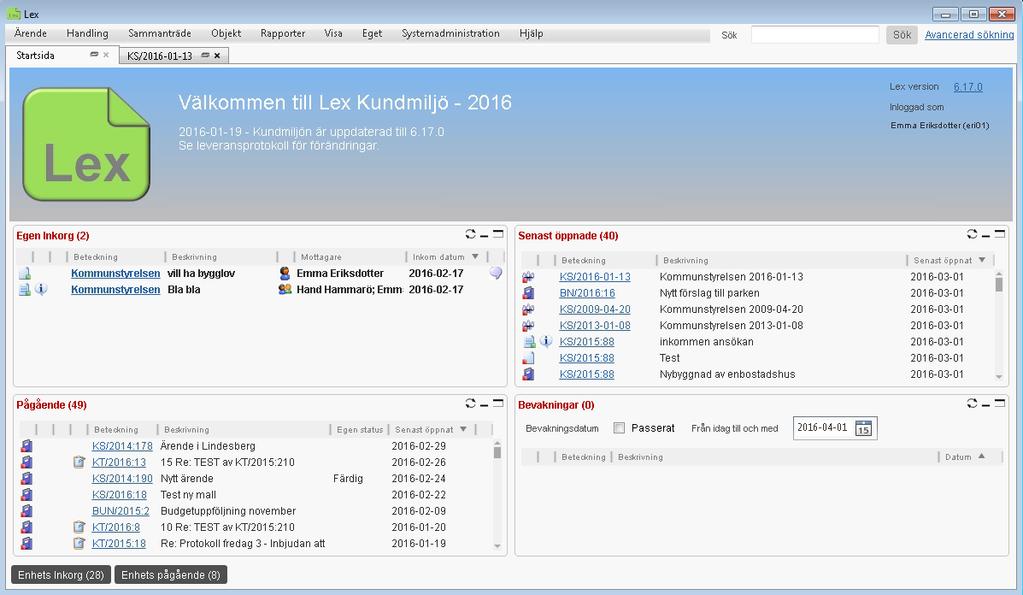Image resolution: width=1023 pixels, height=595 pixels.
Task: Click the Mottagare column header
Action: click(x=321, y=257)
